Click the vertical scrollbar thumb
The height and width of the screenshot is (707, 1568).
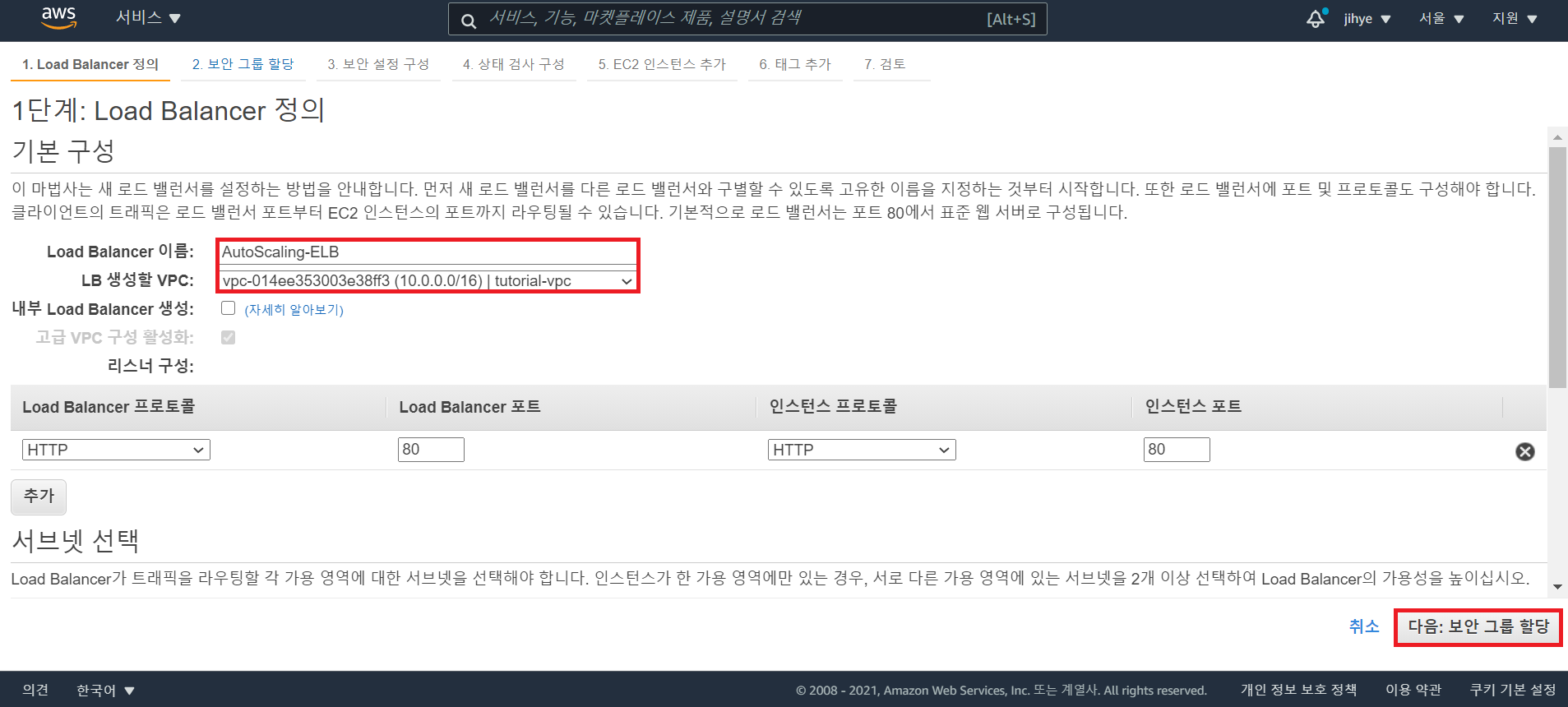tap(1557, 267)
